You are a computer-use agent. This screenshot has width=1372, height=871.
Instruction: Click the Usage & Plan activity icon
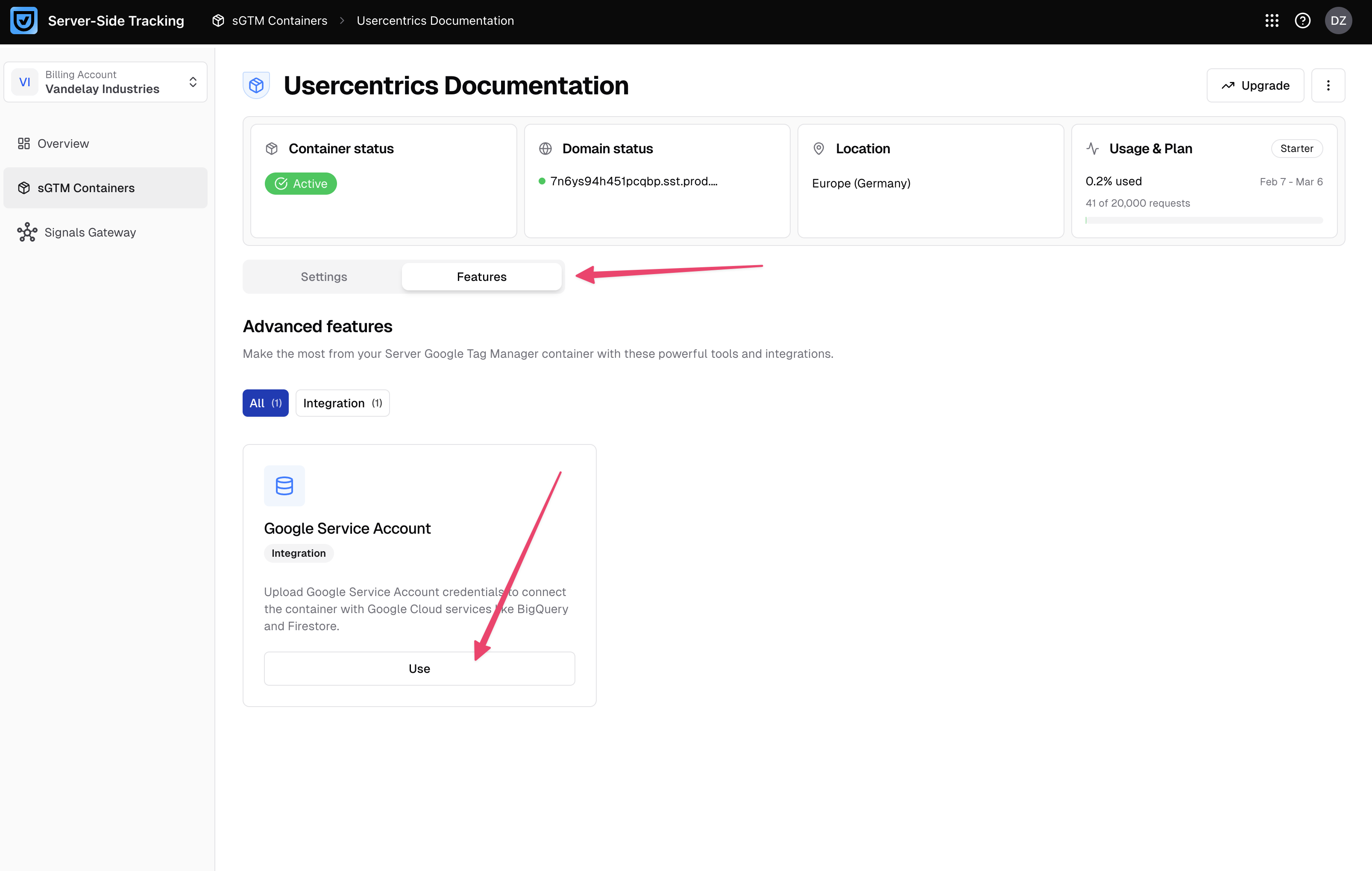[x=1092, y=149]
